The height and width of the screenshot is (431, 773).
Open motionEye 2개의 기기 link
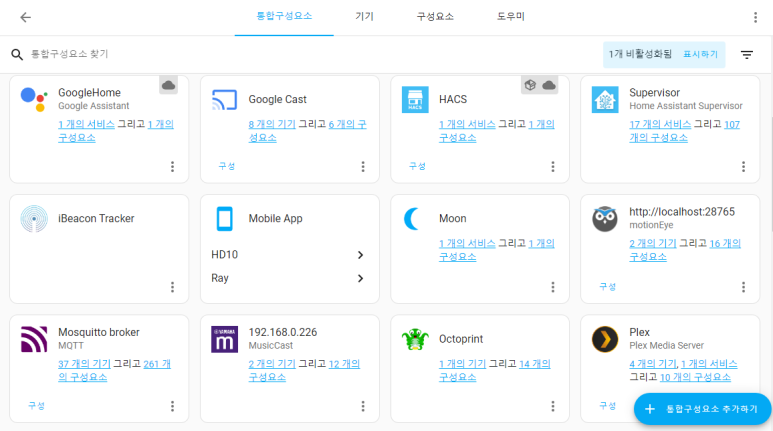pos(653,244)
